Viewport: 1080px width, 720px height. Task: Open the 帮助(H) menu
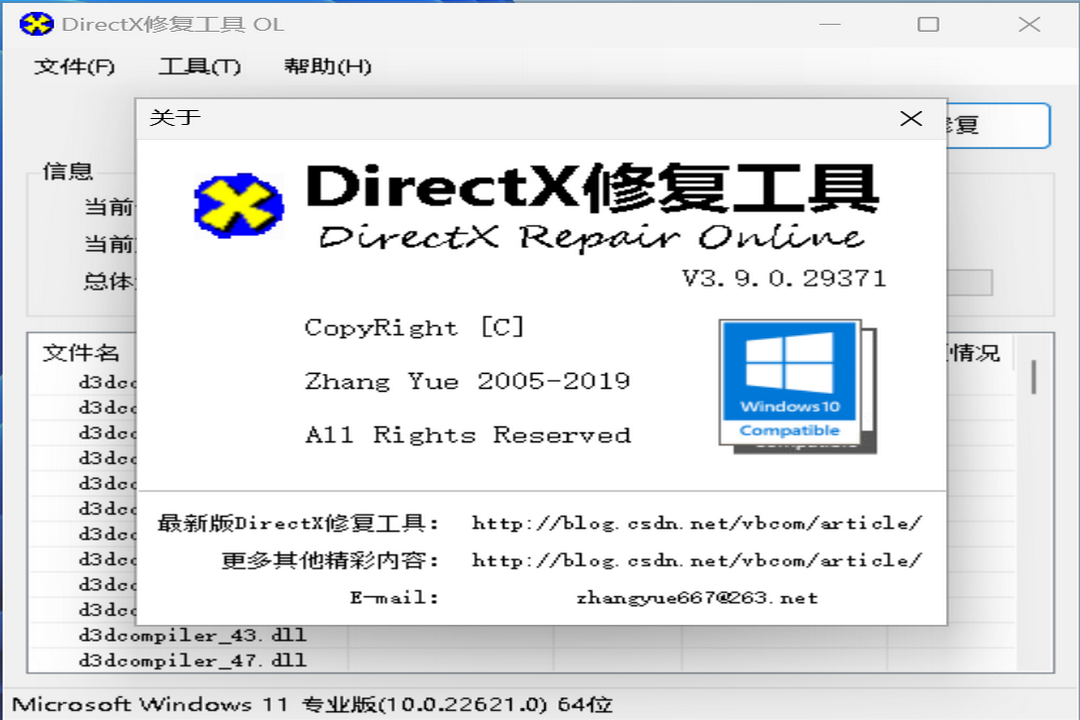point(330,66)
